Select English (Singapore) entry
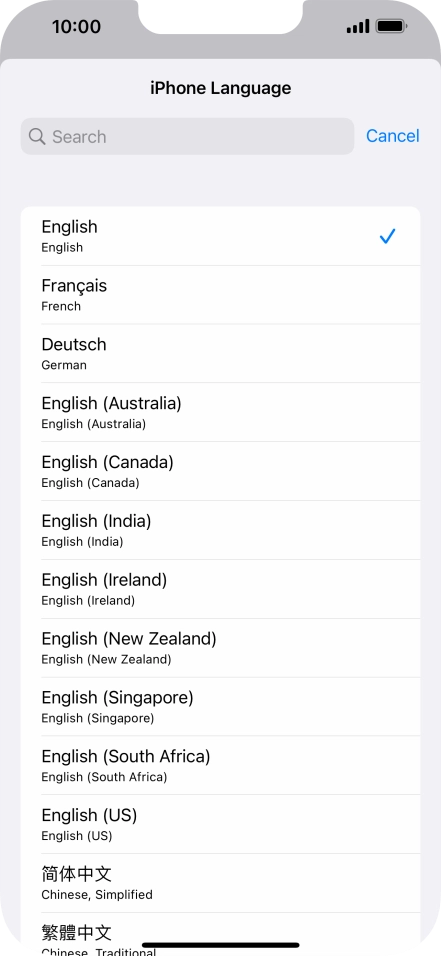The height and width of the screenshot is (956, 441). [220, 707]
